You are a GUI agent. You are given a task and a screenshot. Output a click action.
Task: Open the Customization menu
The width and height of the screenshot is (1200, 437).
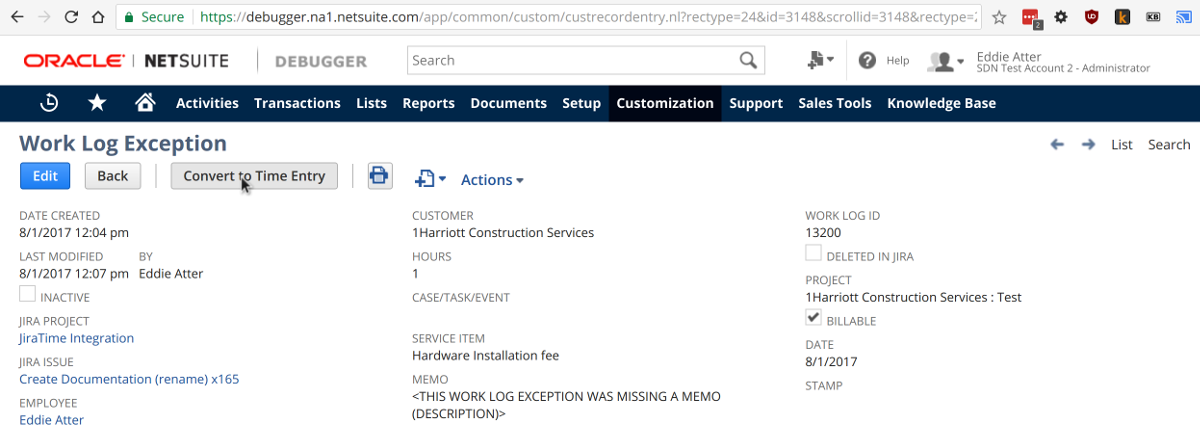pyautogui.click(x=665, y=103)
